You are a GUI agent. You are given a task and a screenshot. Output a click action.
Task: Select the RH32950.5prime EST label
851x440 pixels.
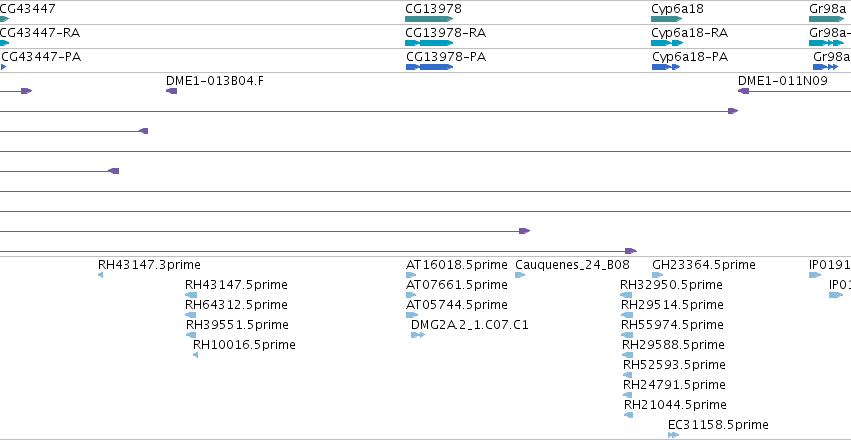click(x=671, y=285)
